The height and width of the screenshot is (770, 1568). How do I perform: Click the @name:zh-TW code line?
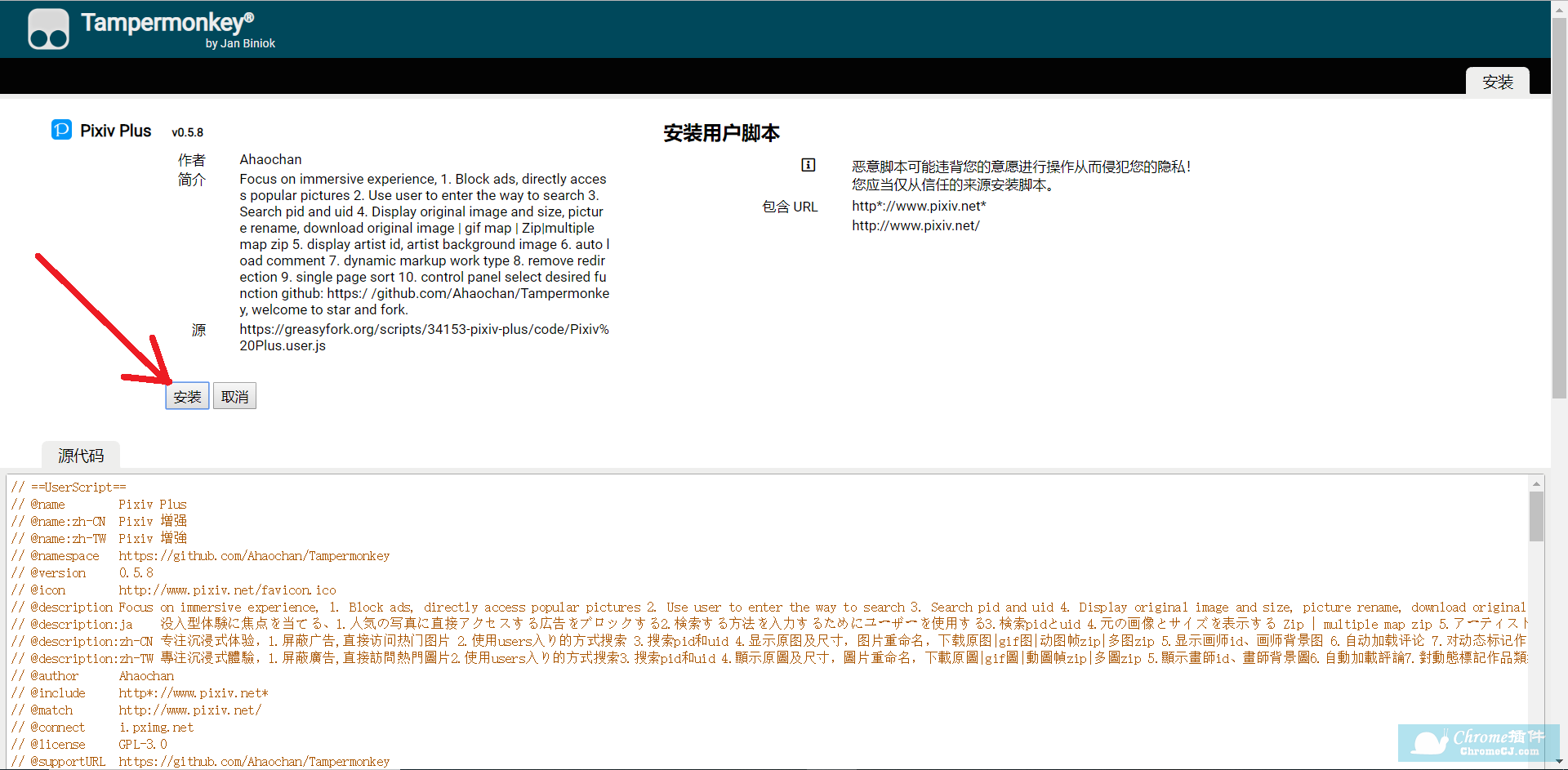coord(99,538)
